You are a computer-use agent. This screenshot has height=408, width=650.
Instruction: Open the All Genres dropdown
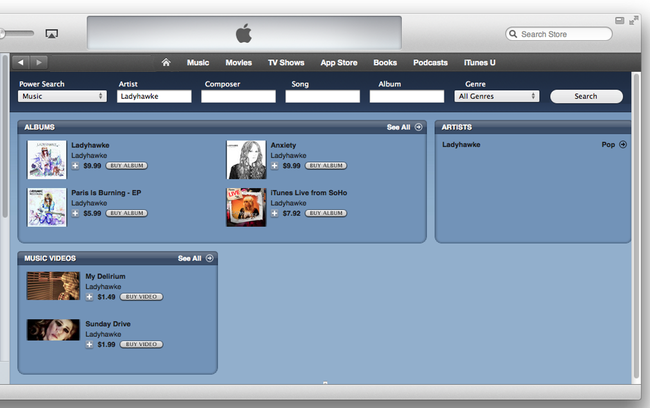[497, 96]
